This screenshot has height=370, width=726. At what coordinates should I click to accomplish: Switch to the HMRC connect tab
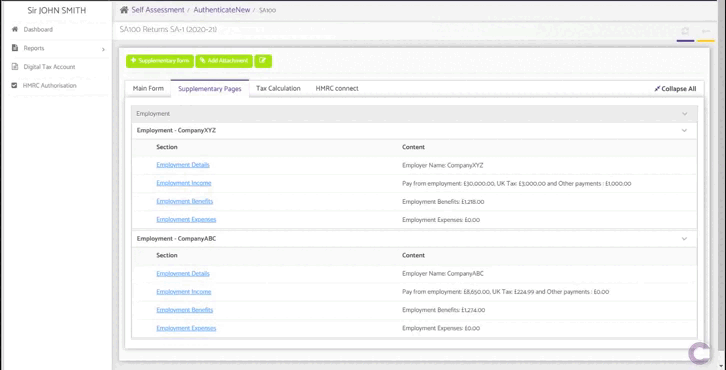337,88
